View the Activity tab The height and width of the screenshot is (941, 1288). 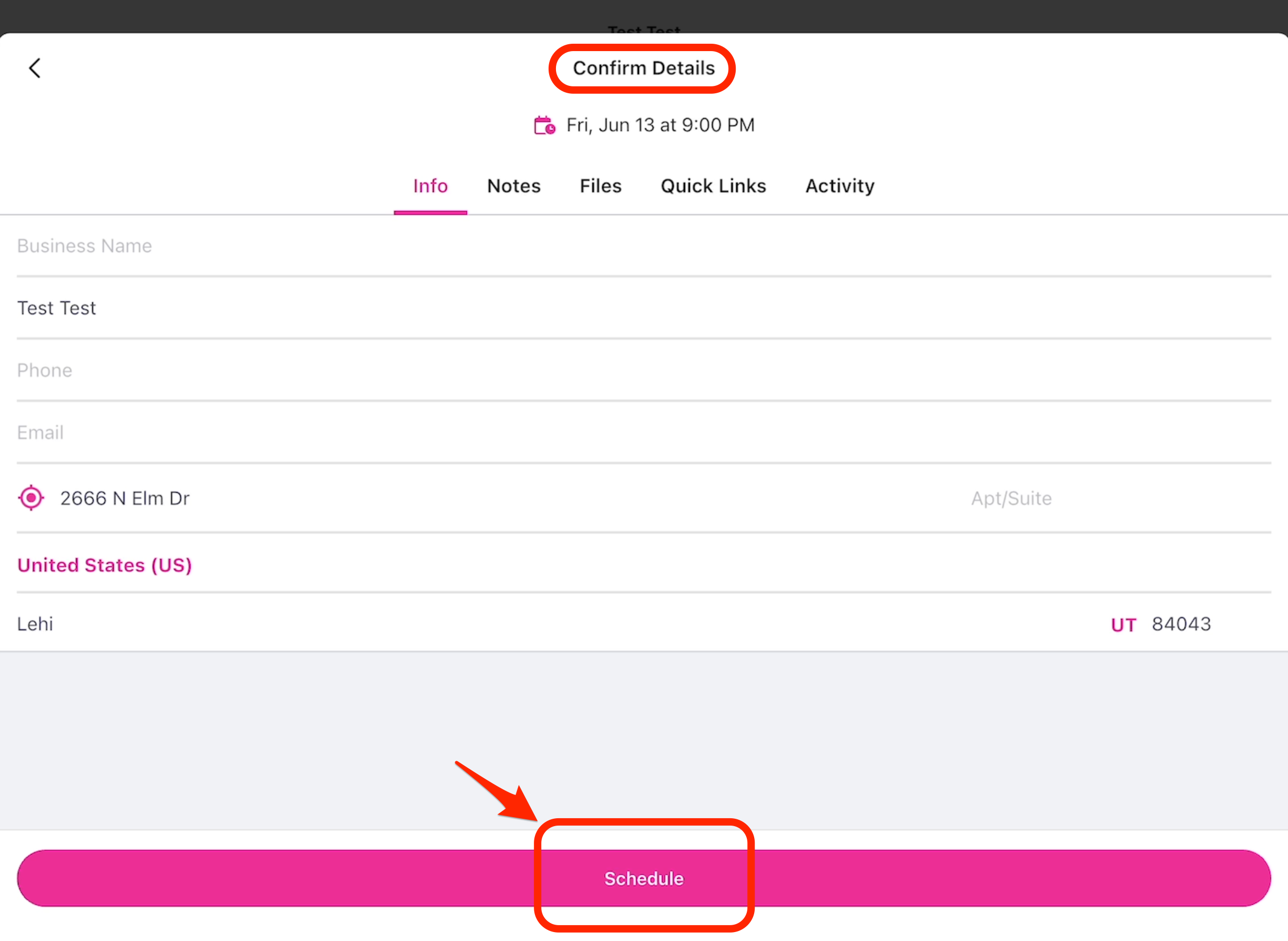click(840, 187)
